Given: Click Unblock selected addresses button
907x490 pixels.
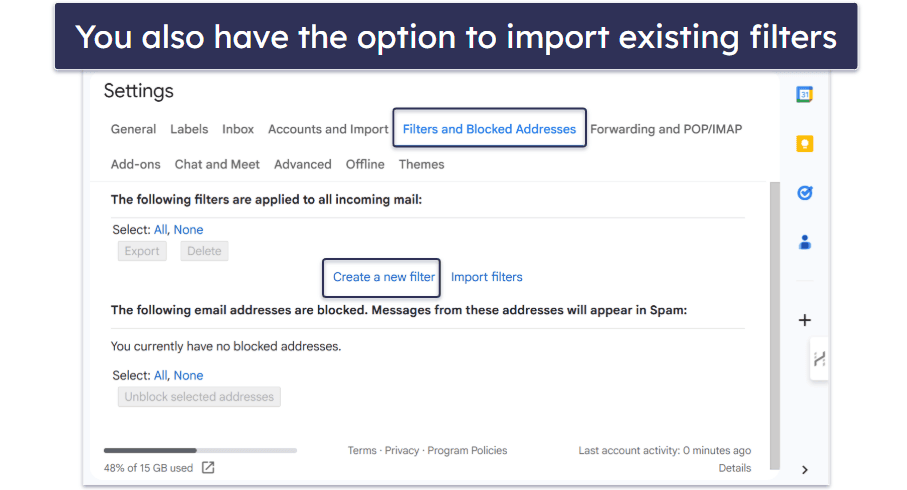Looking at the screenshot, I should tap(199, 397).
